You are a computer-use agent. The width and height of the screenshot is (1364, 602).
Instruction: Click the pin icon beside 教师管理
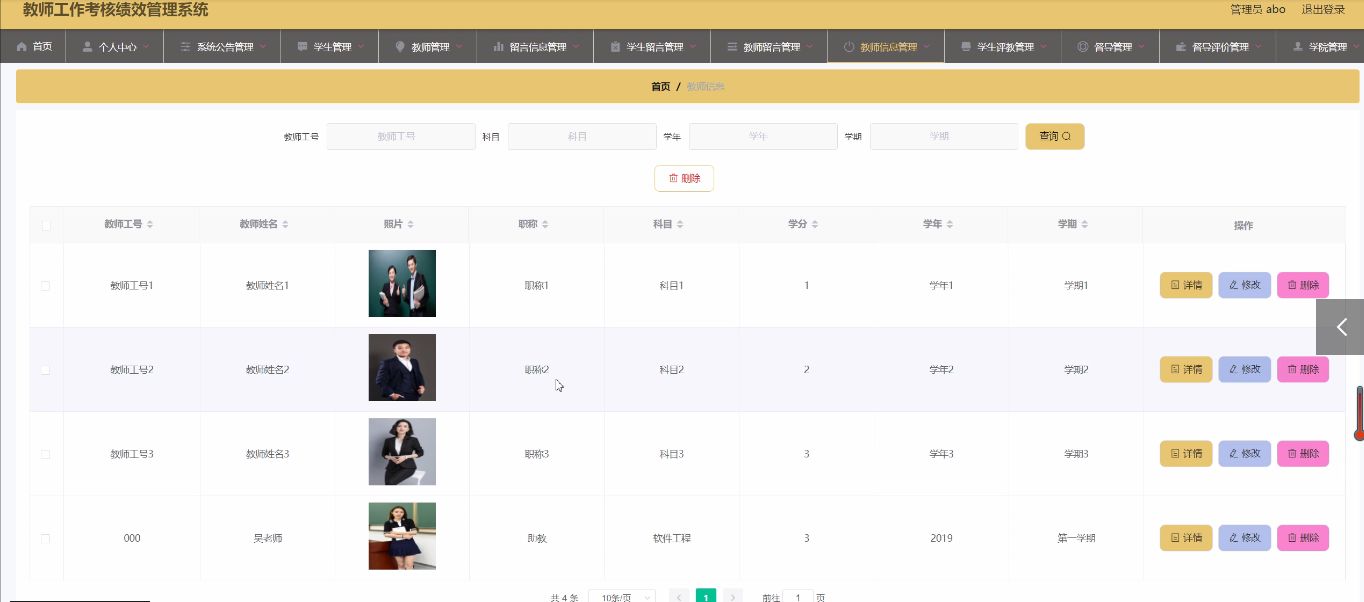point(400,46)
